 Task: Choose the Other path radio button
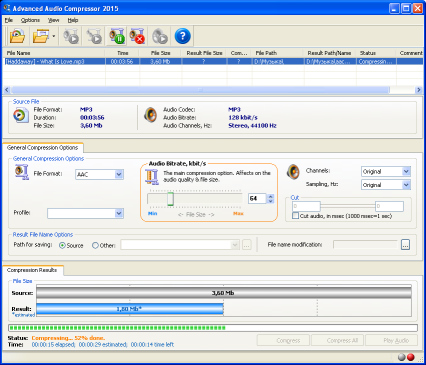(95, 245)
